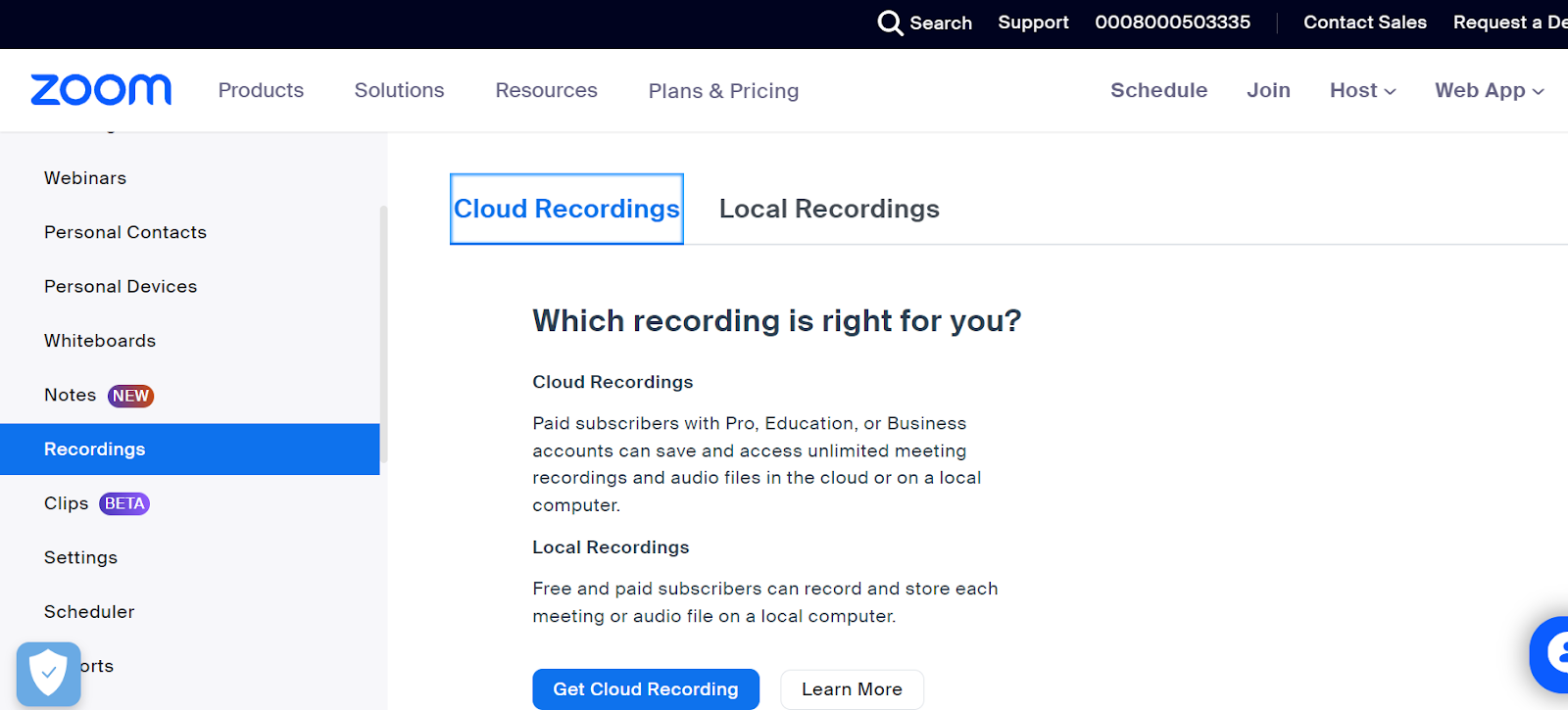Open Settings in the sidebar
Screen dimensions: 1568x710
pyautogui.click(x=80, y=557)
